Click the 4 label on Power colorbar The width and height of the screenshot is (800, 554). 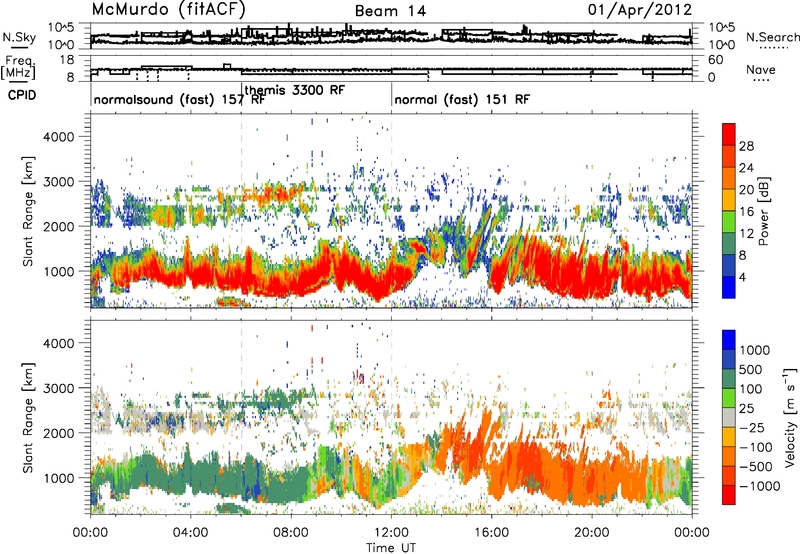click(742, 278)
